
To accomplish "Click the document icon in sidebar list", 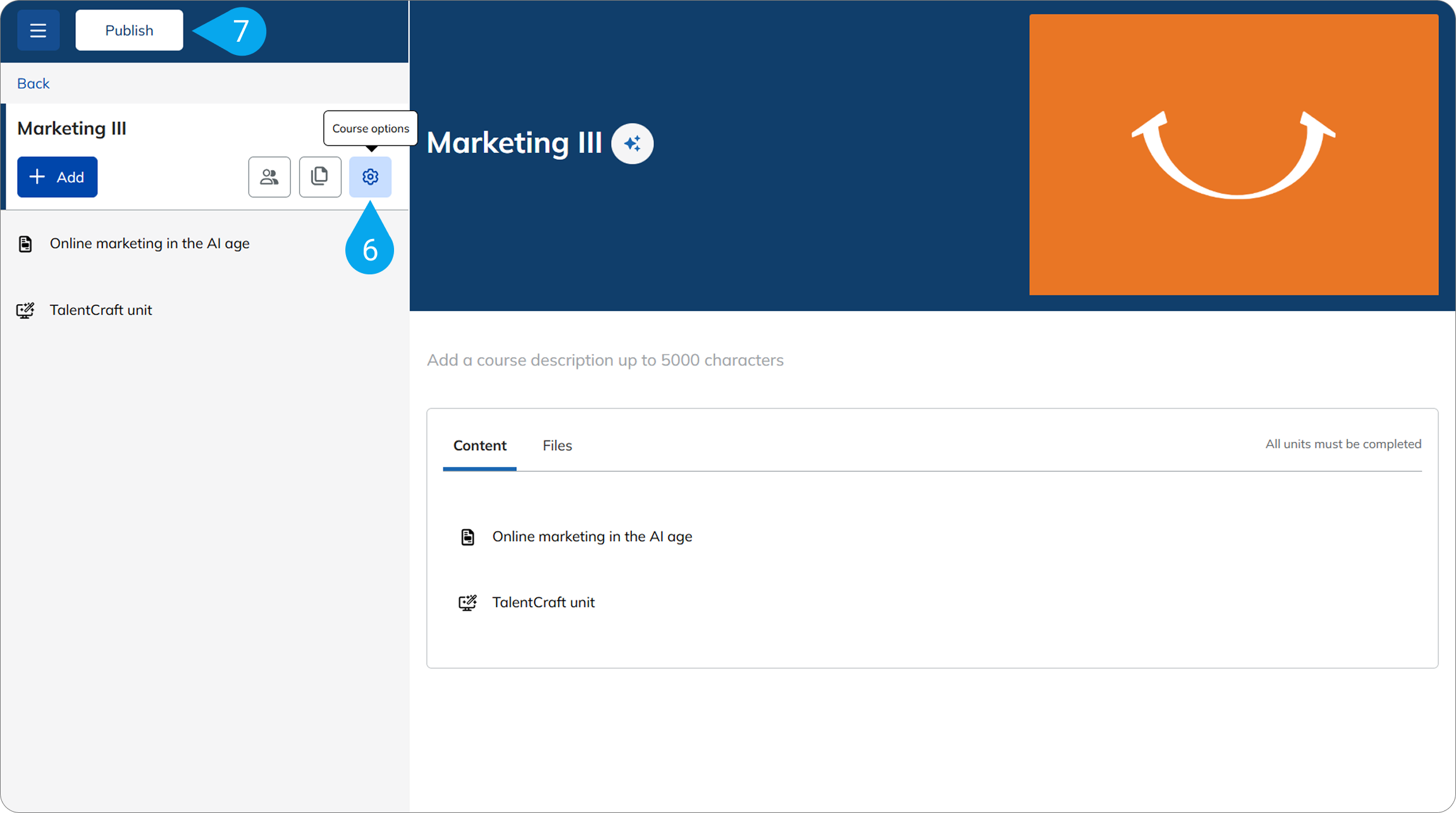I will point(25,244).
